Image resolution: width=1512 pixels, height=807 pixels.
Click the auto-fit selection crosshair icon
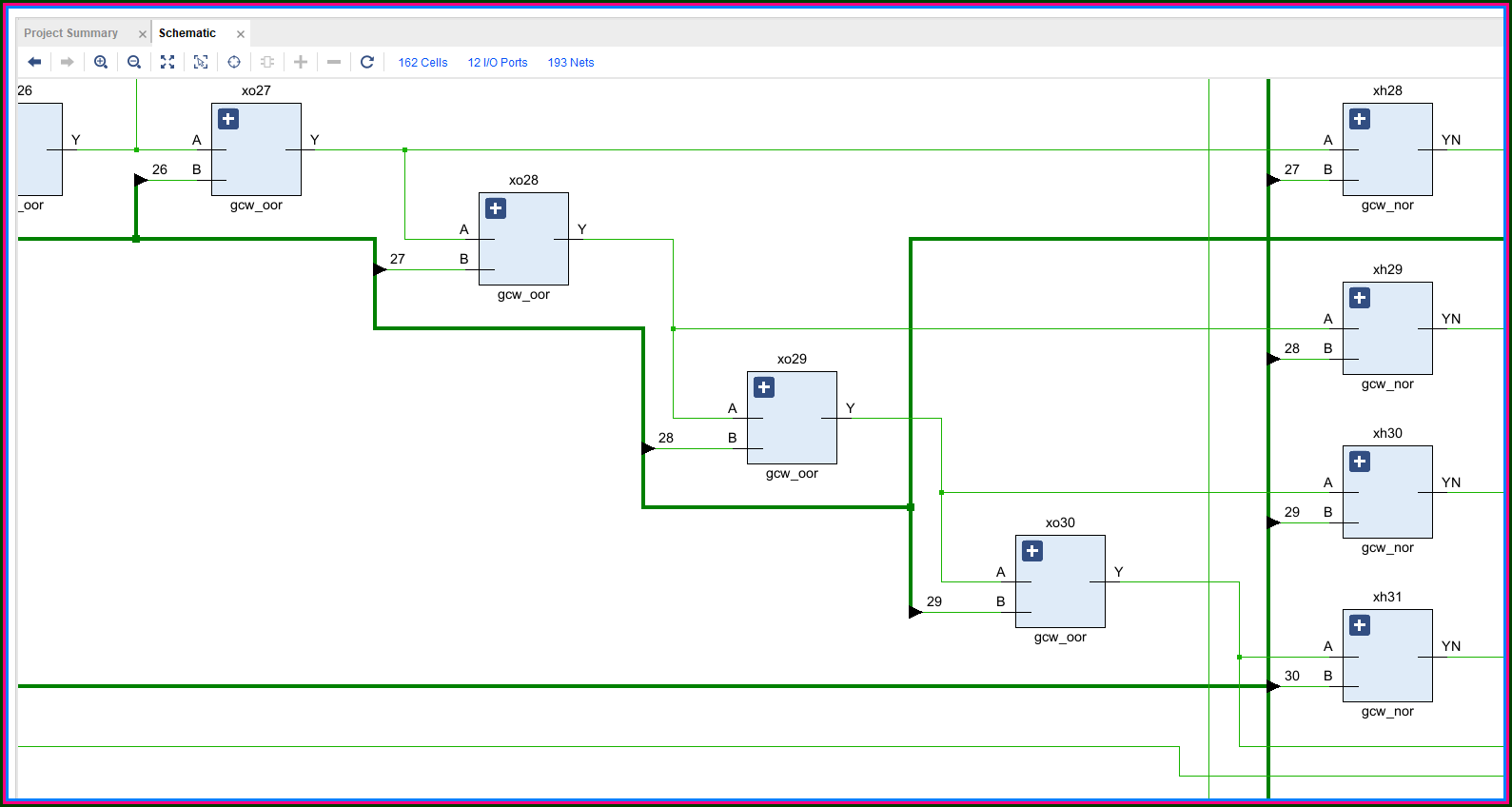click(234, 62)
